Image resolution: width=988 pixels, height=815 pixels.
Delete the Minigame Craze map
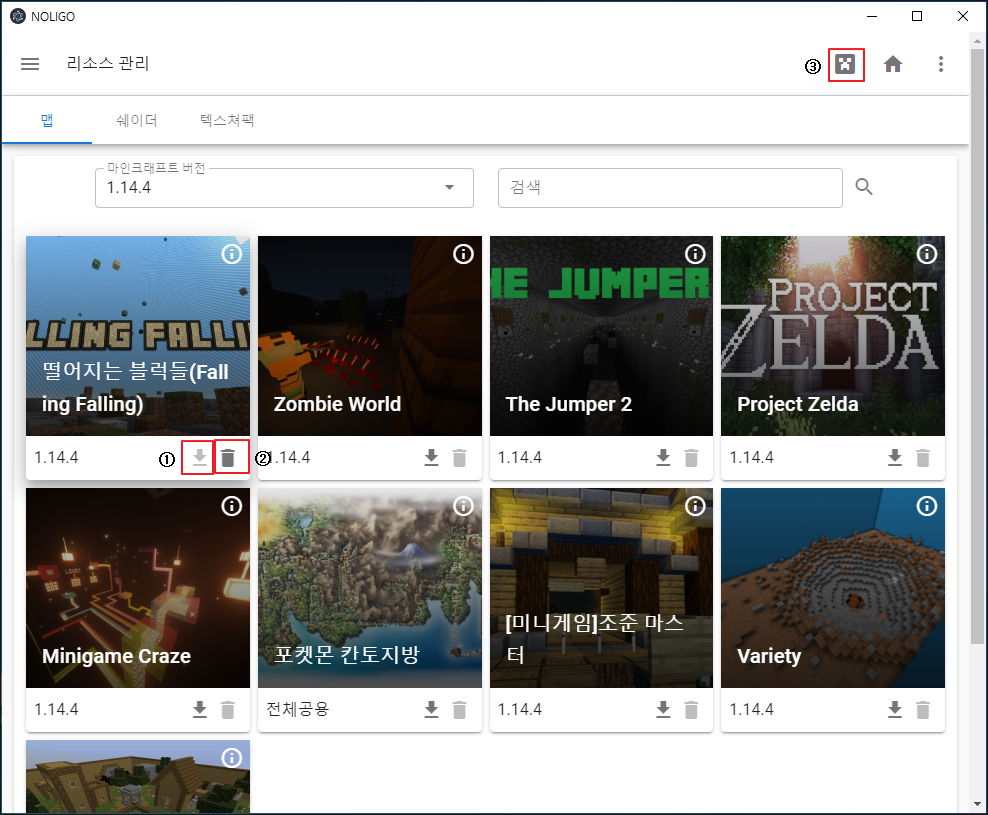pyautogui.click(x=228, y=709)
